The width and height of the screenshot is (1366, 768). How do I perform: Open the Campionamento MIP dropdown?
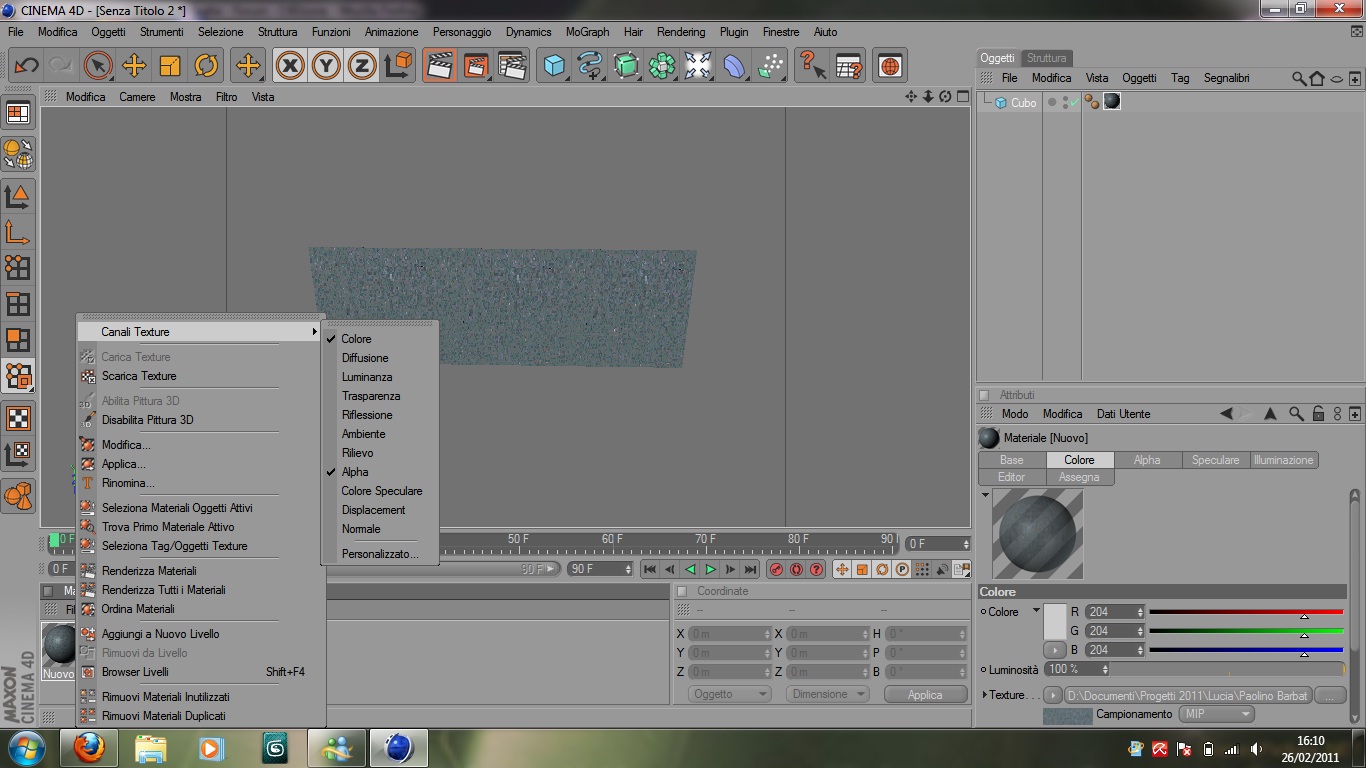click(1216, 714)
